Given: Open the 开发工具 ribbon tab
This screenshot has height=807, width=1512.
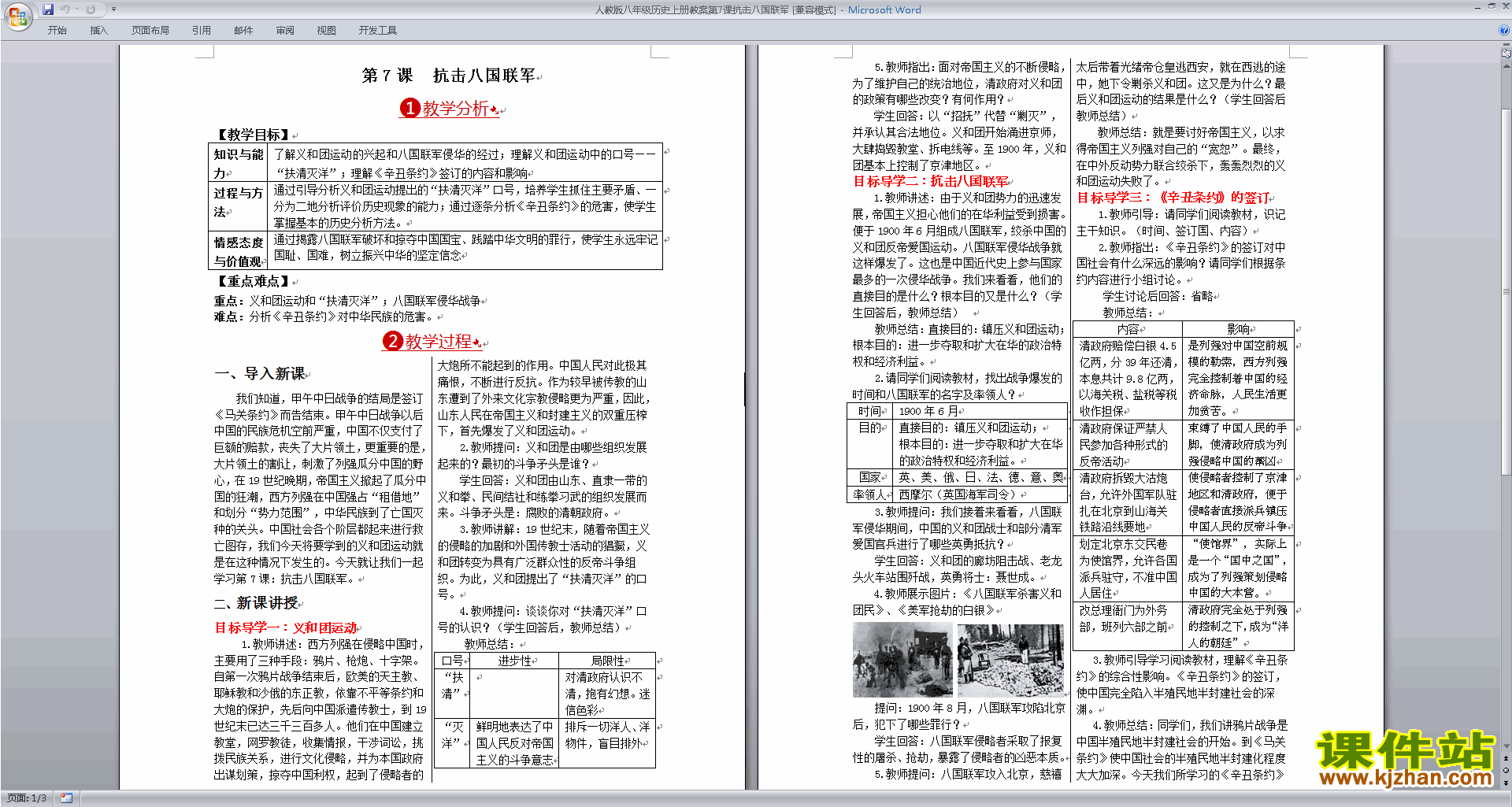Looking at the screenshot, I should pos(377,31).
